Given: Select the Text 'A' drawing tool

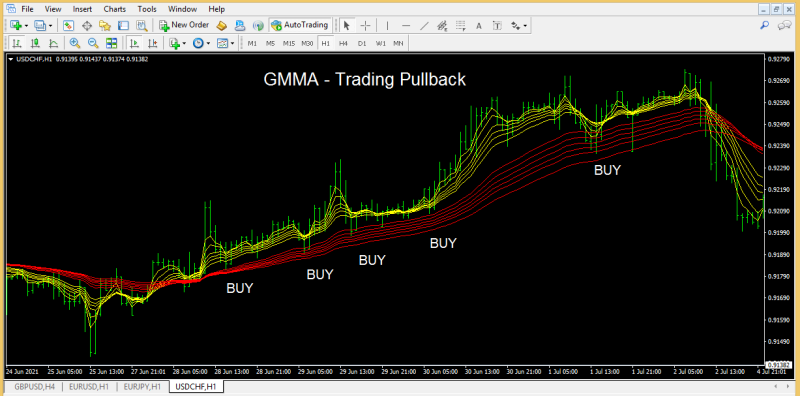Looking at the screenshot, I should tap(479, 25).
